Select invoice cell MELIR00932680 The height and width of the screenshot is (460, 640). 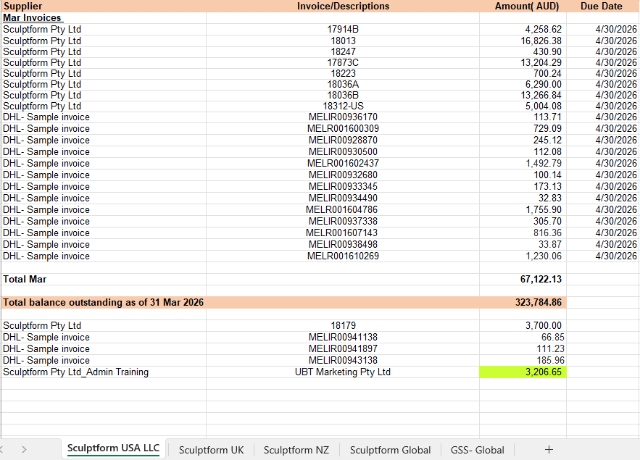[x=343, y=175]
